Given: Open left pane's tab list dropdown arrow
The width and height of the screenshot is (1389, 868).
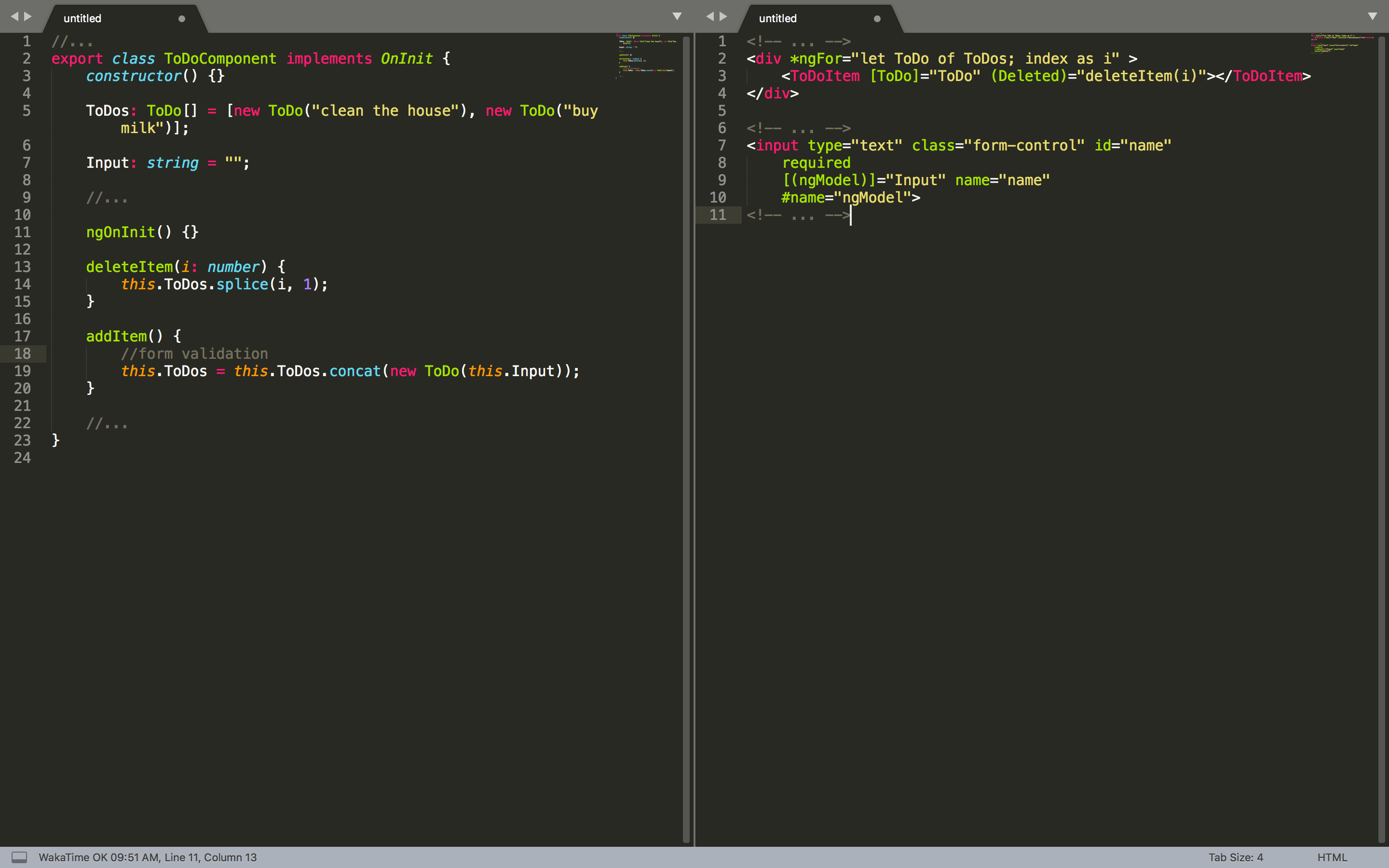Looking at the screenshot, I should [677, 16].
